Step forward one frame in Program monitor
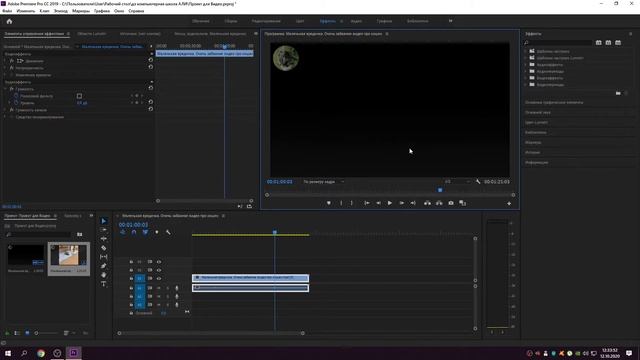 pyautogui.click(x=402, y=203)
